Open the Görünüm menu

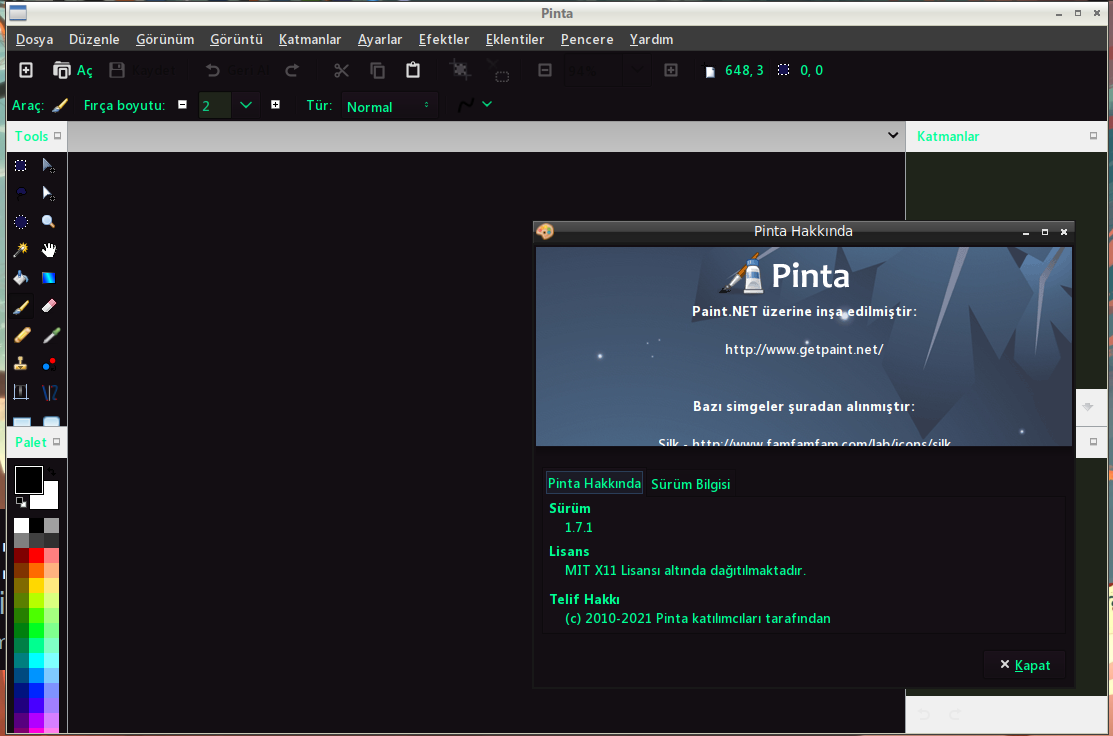(x=165, y=40)
